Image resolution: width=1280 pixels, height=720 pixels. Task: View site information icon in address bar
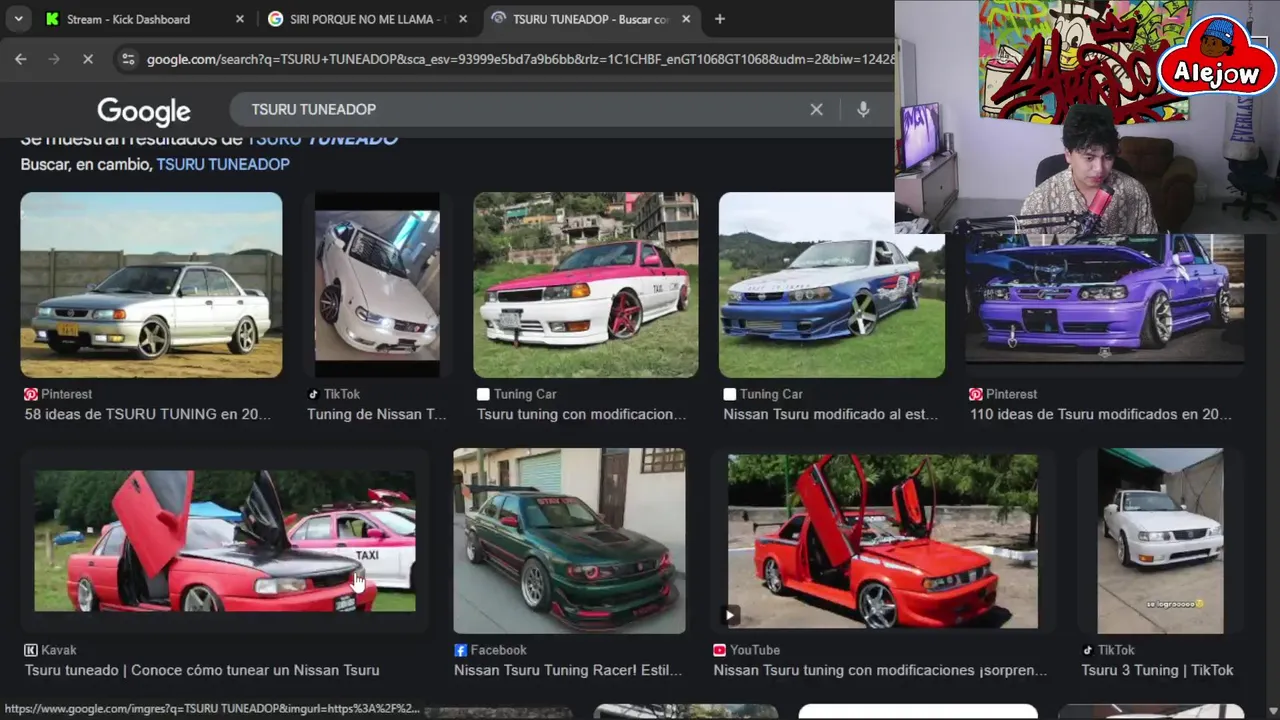pos(128,60)
